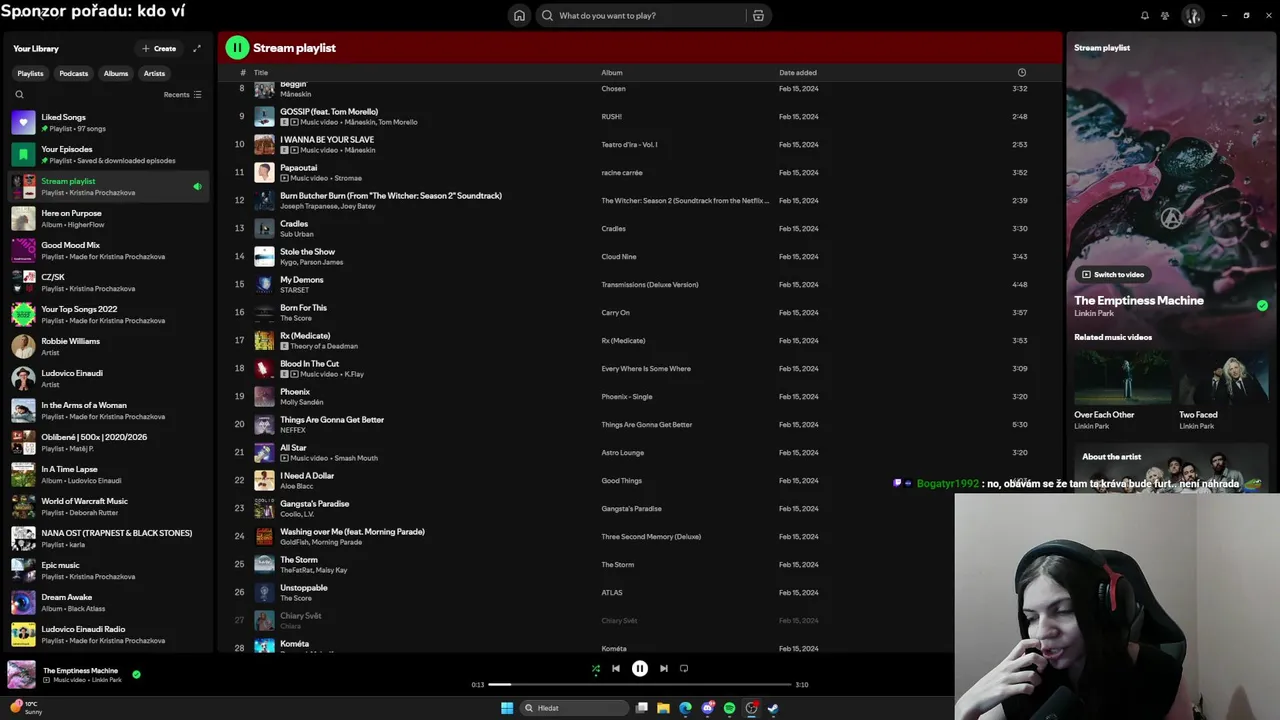Open Here on Purpose album
This screenshot has width=1280, height=720.
click(108, 218)
